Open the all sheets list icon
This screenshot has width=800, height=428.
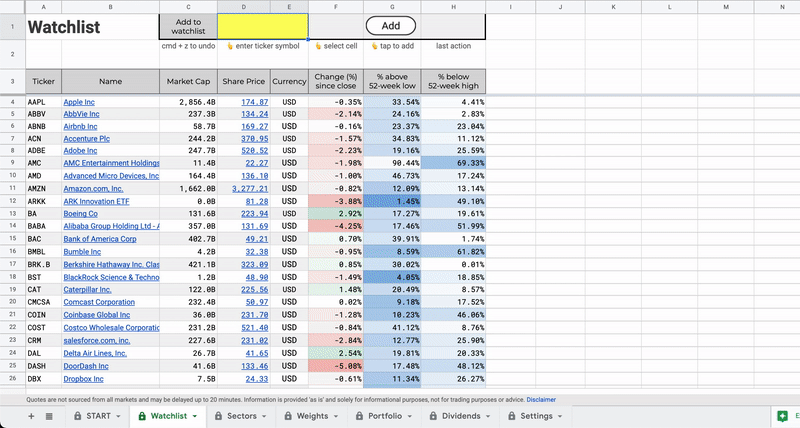49,416
